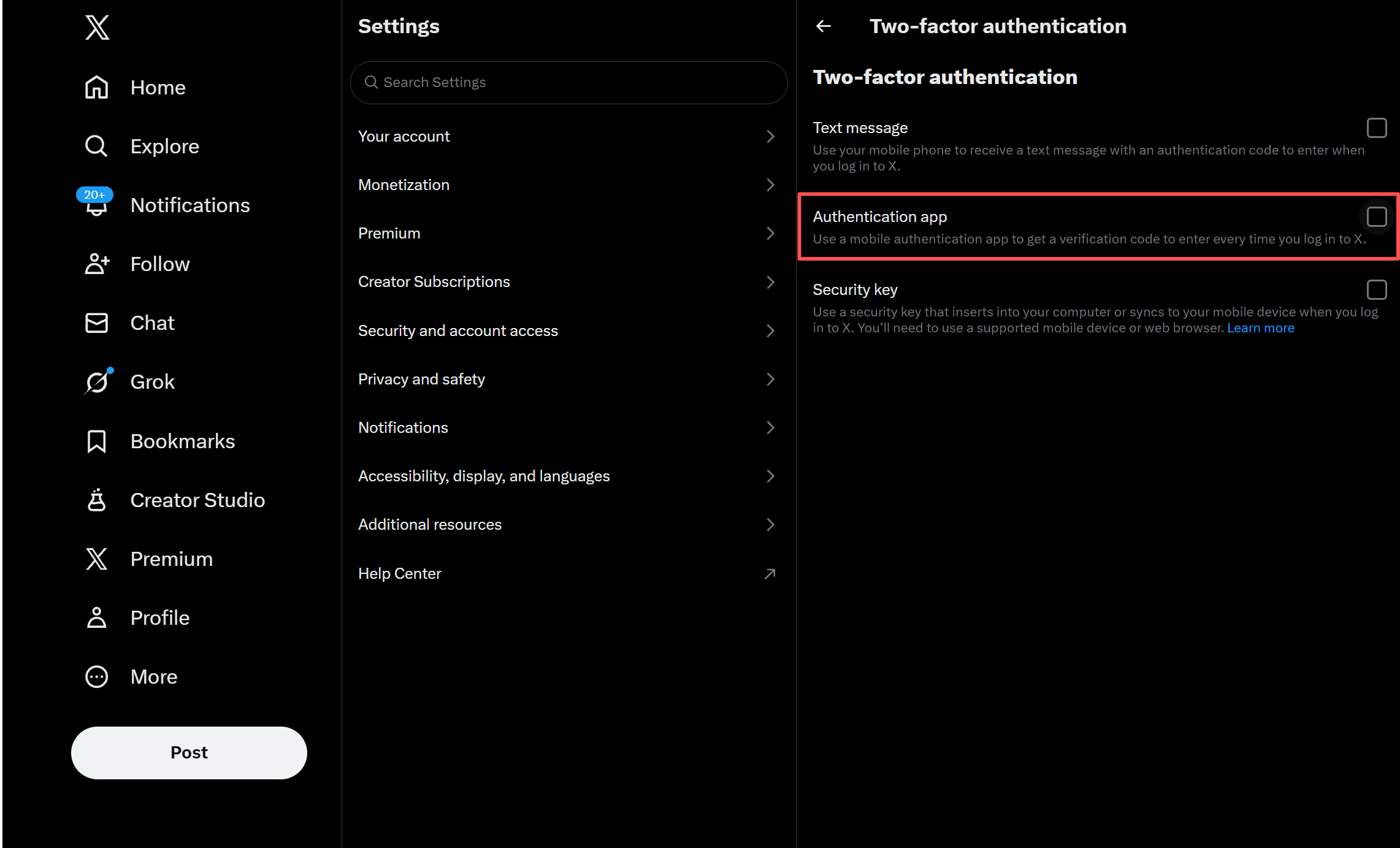Open the Notifications bell icon in sidebar
1400x848 pixels.
(96, 206)
